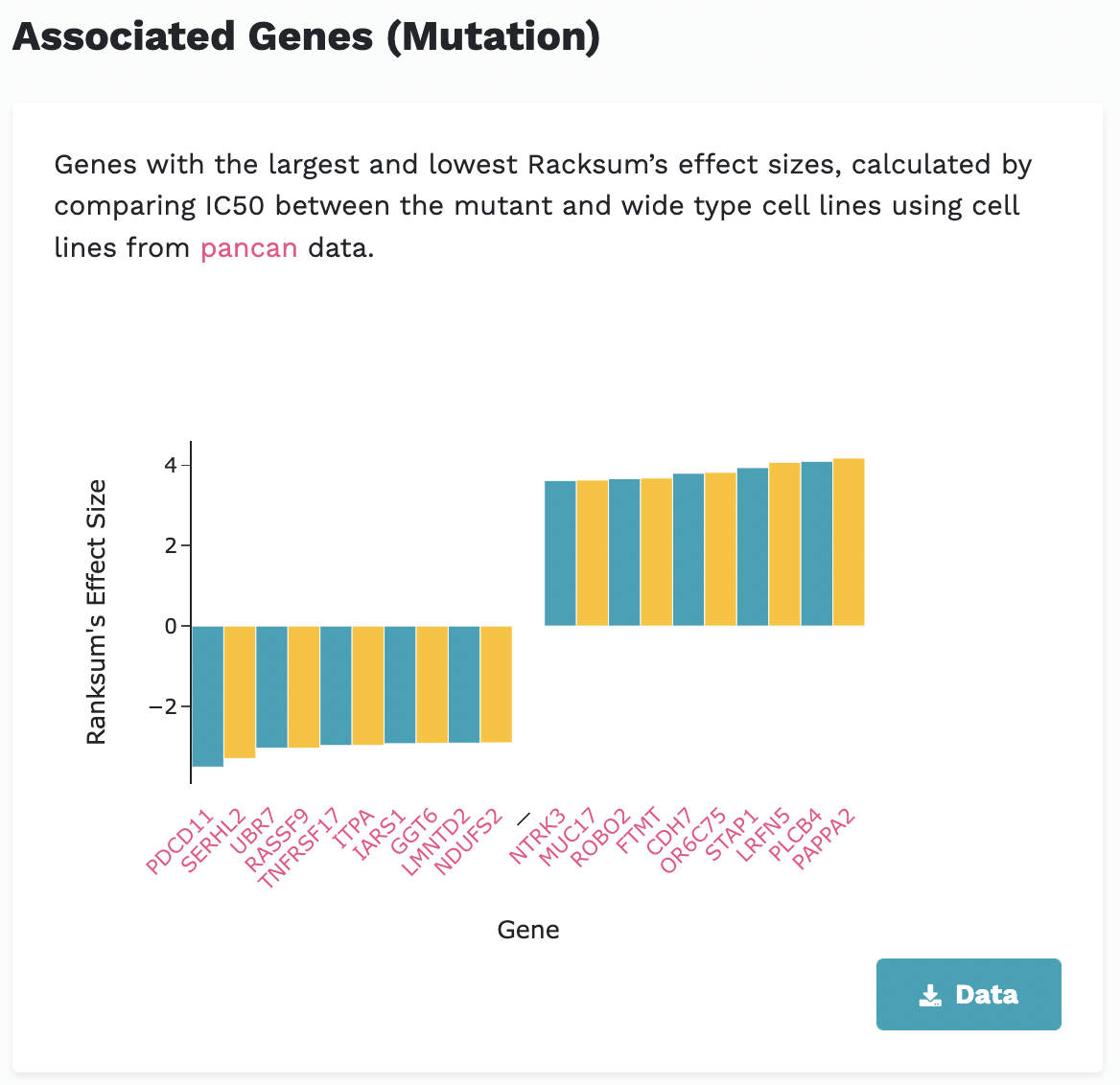Select the PAPPA2 gene label
The width and height of the screenshot is (1120, 1085).
[825, 839]
